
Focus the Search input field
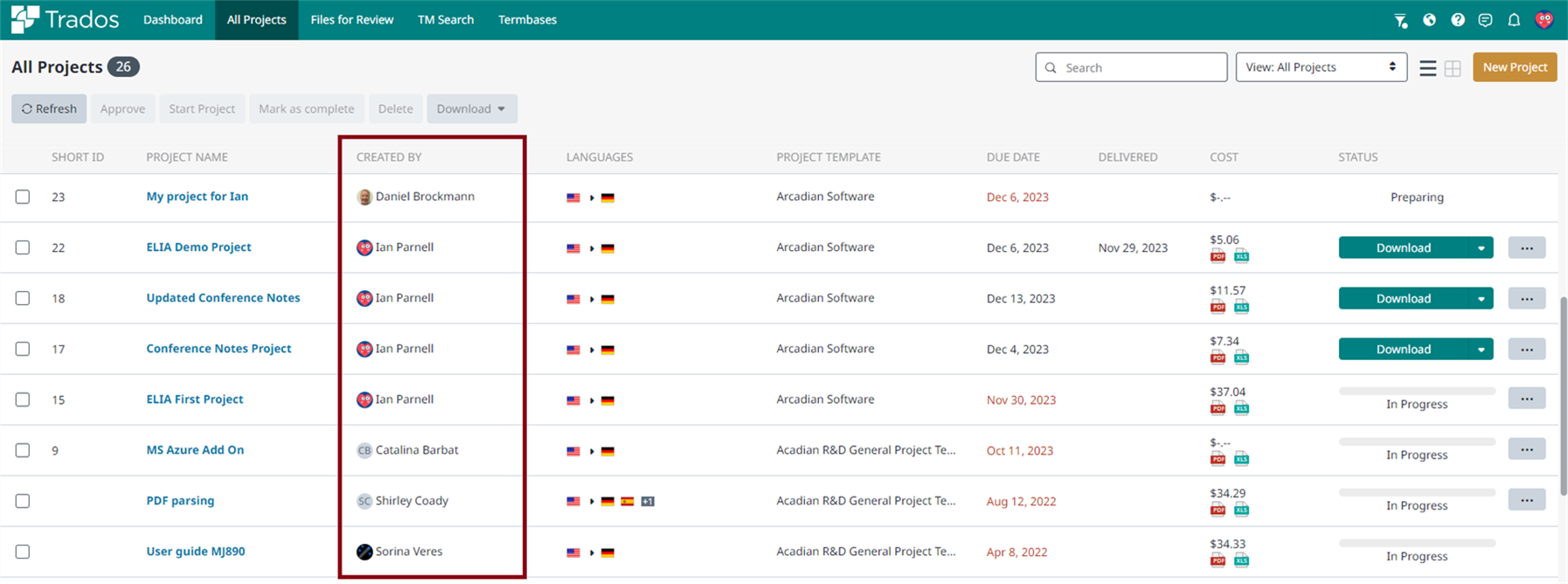click(1131, 67)
